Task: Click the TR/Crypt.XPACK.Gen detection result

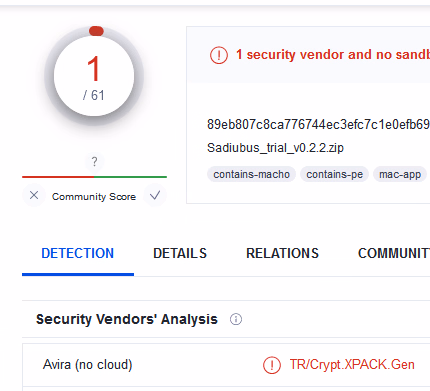Action: (352, 365)
